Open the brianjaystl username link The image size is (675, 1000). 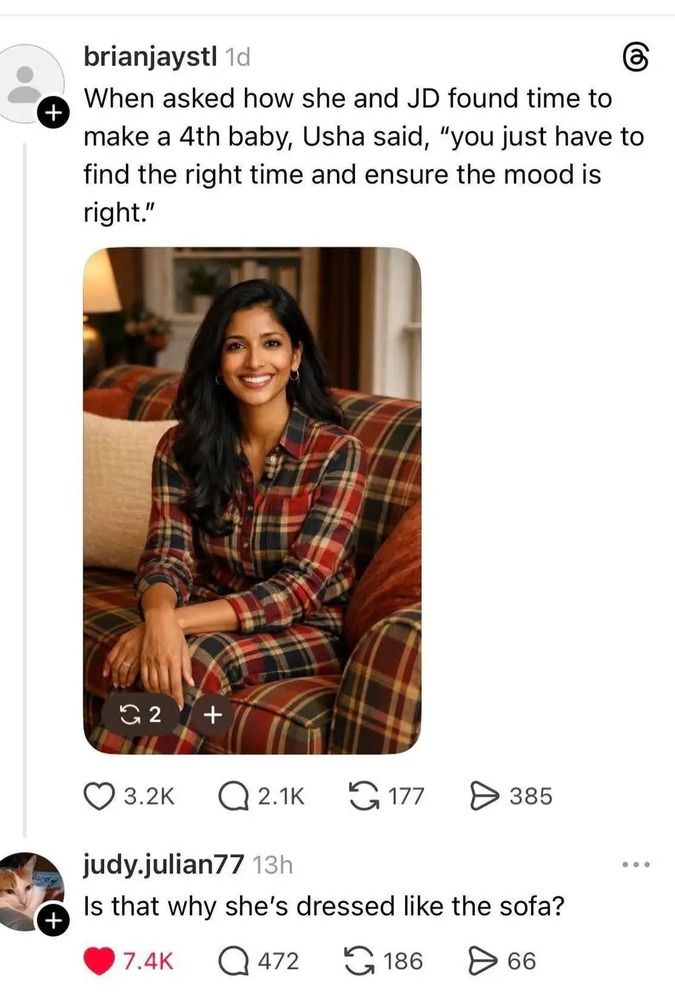click(x=151, y=57)
